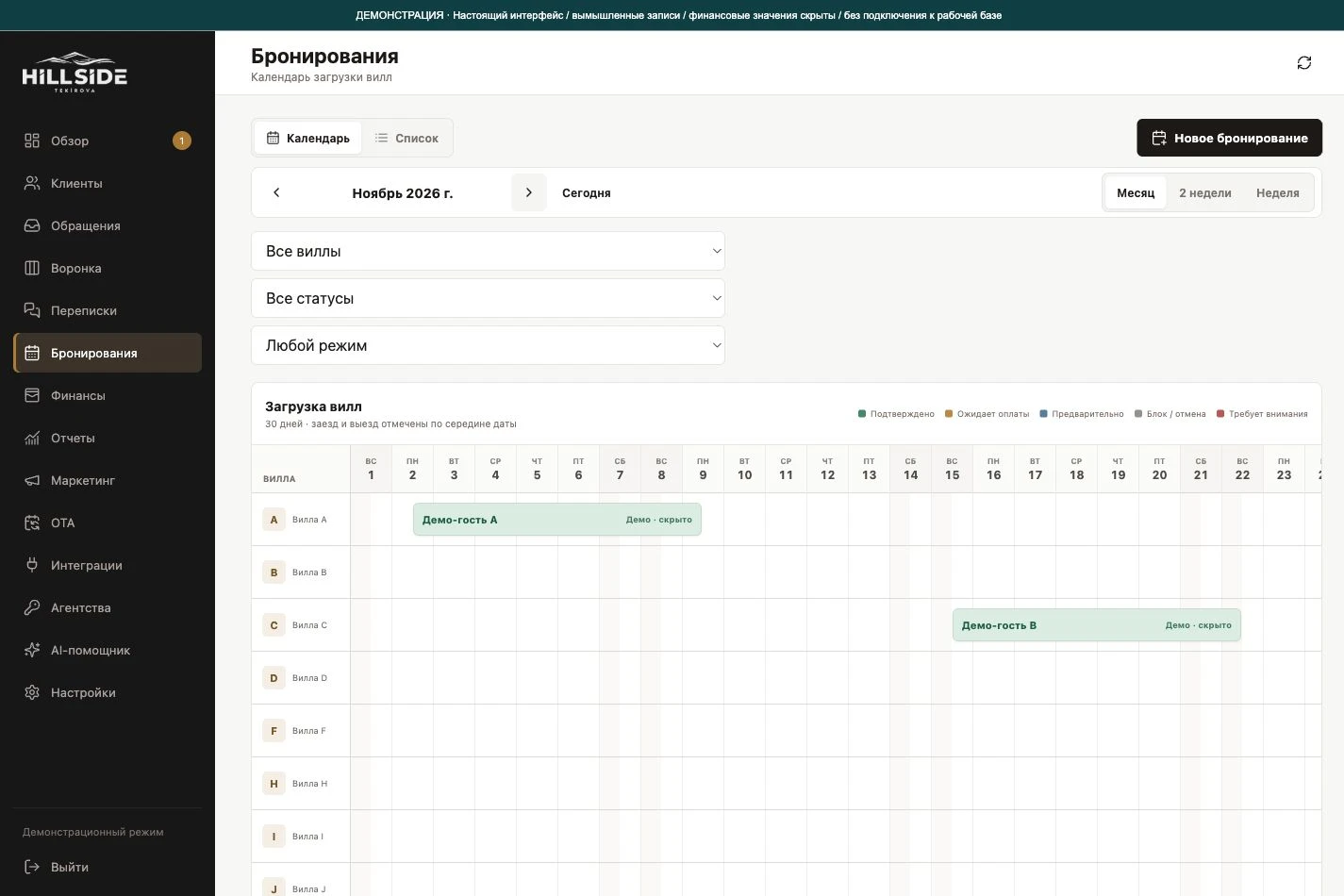1344x896 pixels.
Task: Click the Финансы card icon
Action: click(32, 395)
